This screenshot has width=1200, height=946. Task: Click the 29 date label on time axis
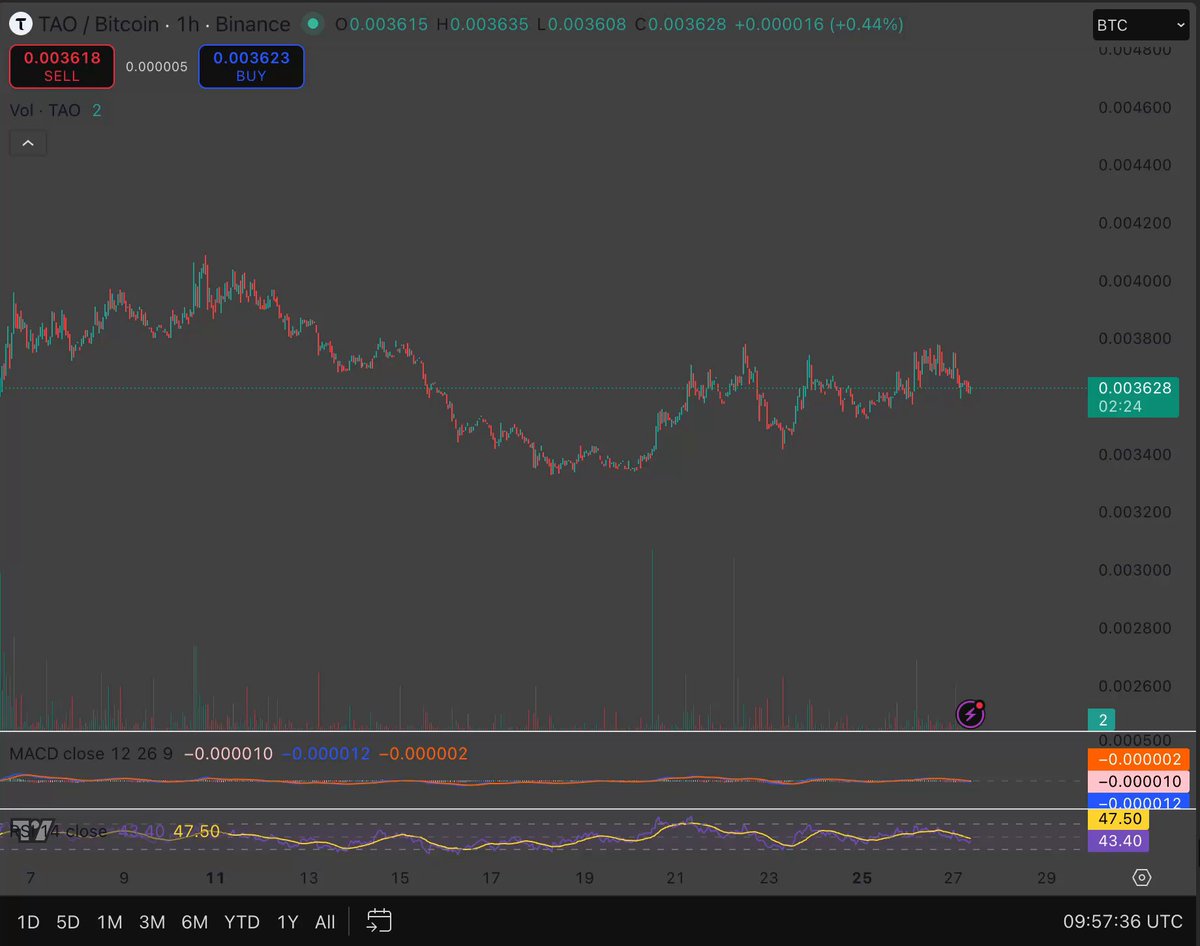point(1046,878)
